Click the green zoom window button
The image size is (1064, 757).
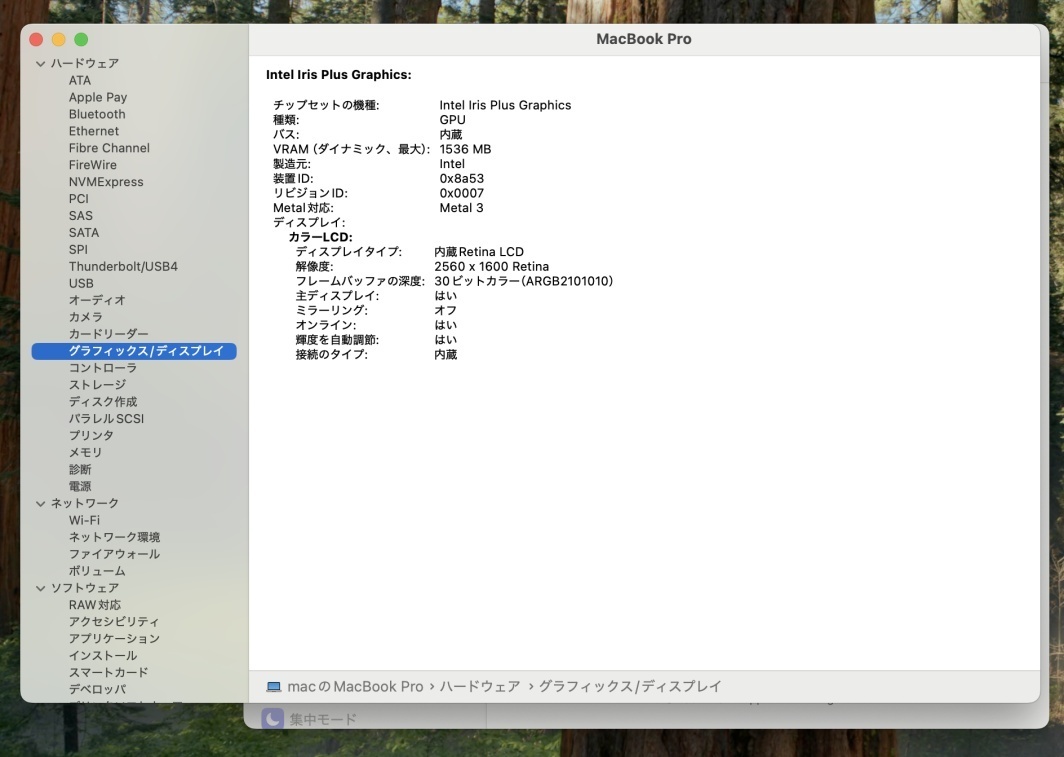pyautogui.click(x=81, y=39)
